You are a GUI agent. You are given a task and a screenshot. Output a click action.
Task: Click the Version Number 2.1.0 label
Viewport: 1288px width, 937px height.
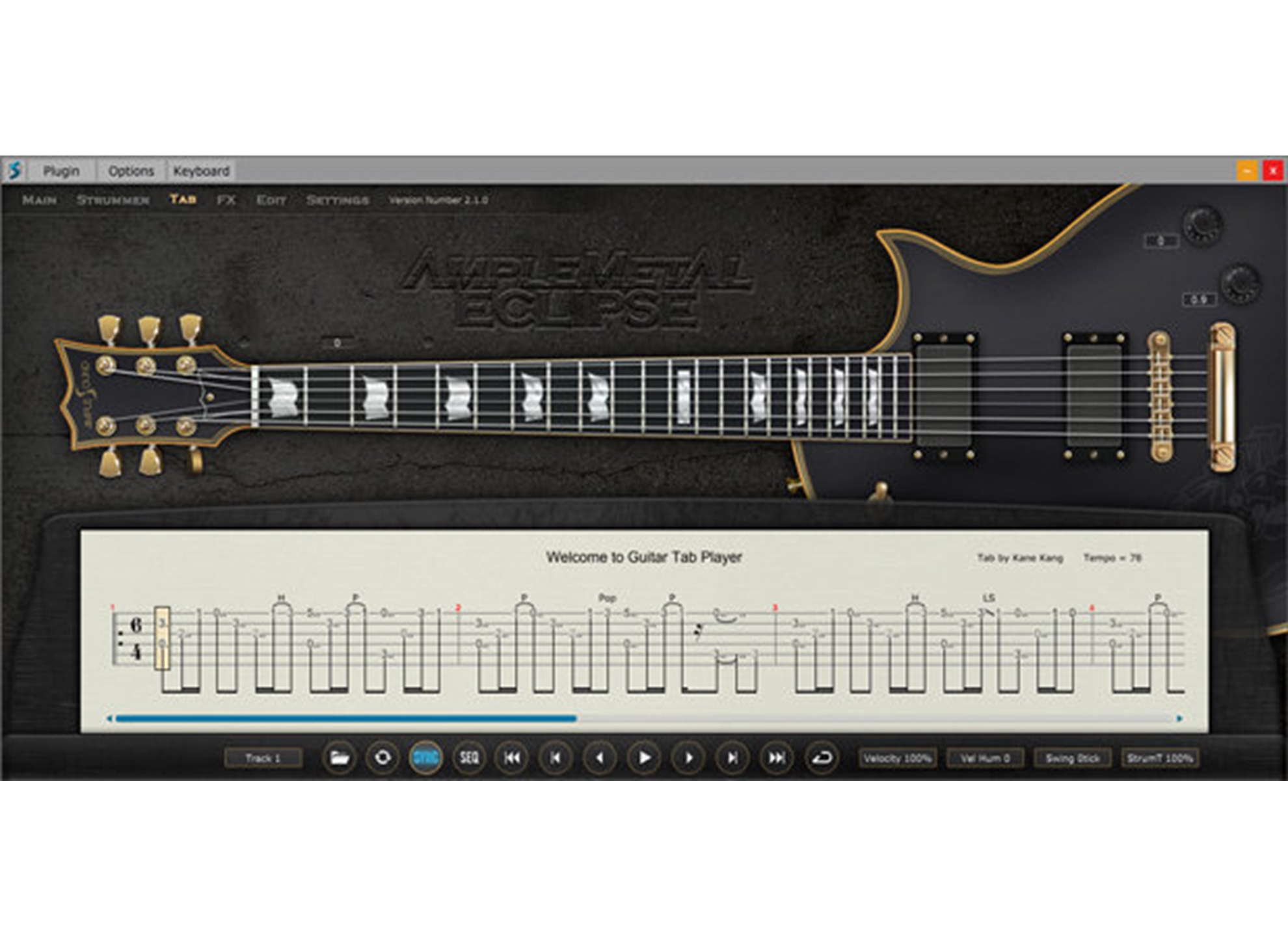(x=438, y=200)
